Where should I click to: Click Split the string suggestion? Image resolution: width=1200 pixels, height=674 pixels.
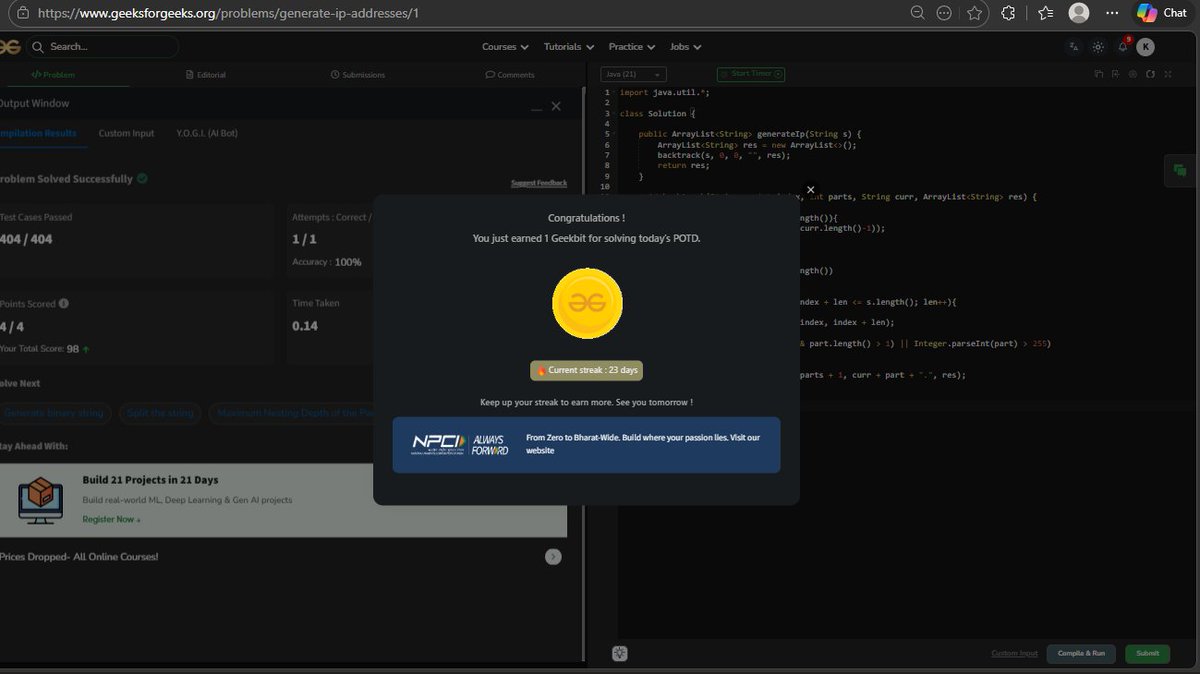tap(162, 412)
